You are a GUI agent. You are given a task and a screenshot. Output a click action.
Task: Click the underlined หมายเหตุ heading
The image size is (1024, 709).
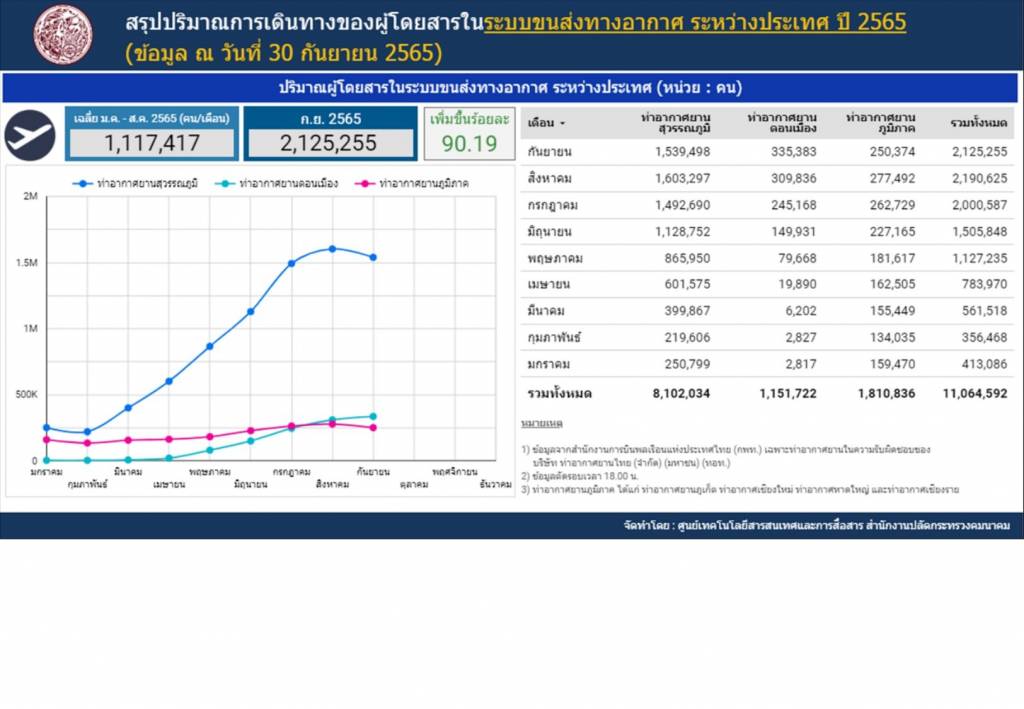click(542, 424)
